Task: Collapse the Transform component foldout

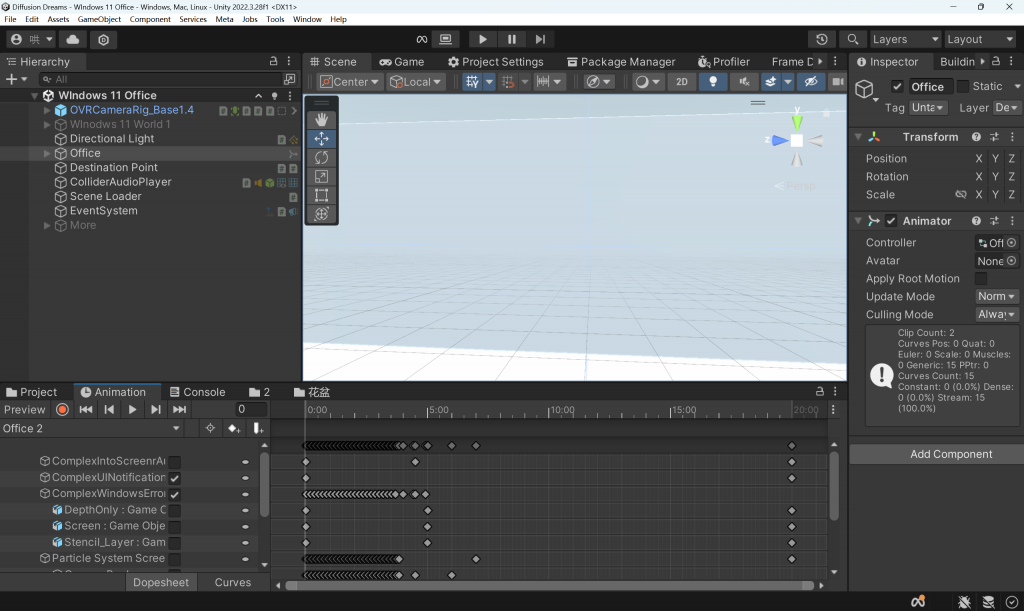Action: (x=858, y=137)
